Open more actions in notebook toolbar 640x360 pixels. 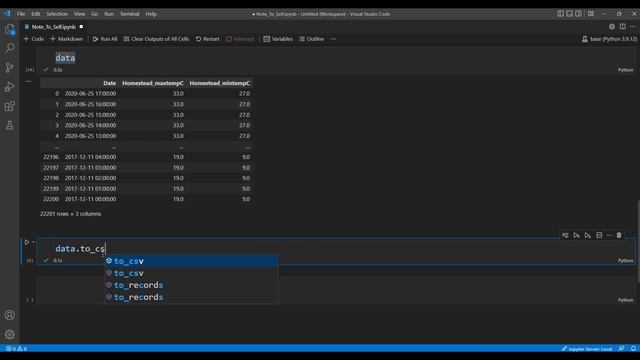point(333,39)
